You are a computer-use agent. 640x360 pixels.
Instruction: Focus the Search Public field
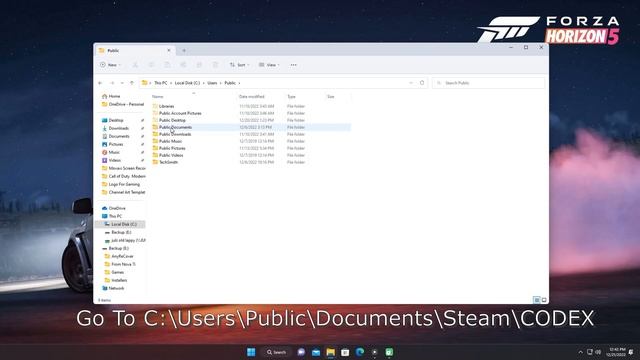click(x=488, y=83)
